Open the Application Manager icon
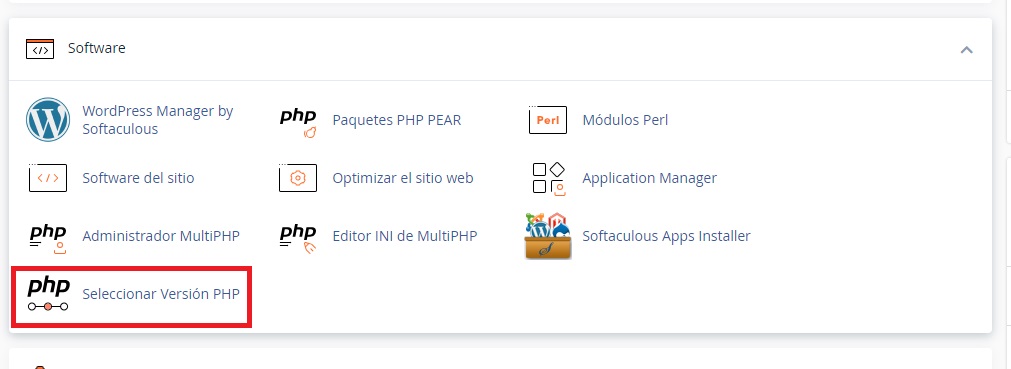1011x369 pixels. click(x=549, y=178)
